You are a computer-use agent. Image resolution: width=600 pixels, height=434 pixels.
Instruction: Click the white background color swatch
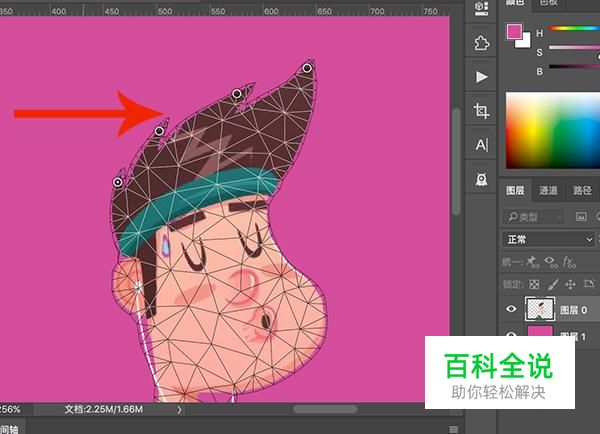click(x=525, y=42)
